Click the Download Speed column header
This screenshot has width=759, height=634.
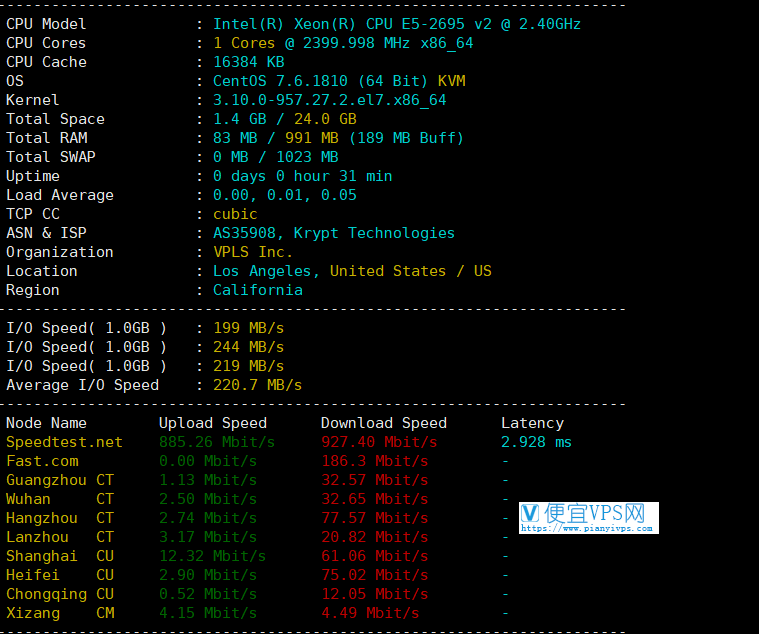pyautogui.click(x=383, y=423)
